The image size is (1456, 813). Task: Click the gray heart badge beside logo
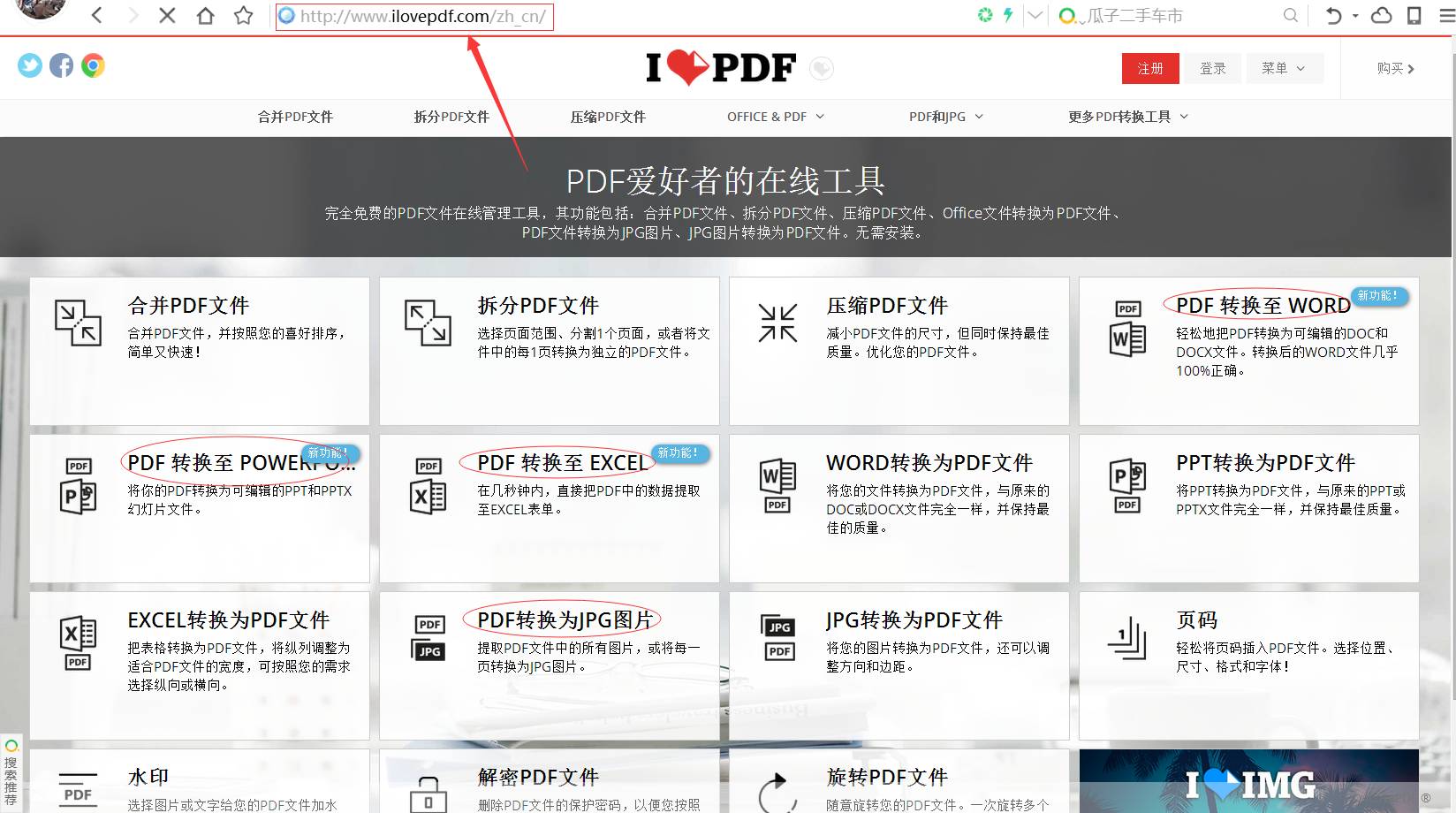(x=822, y=68)
